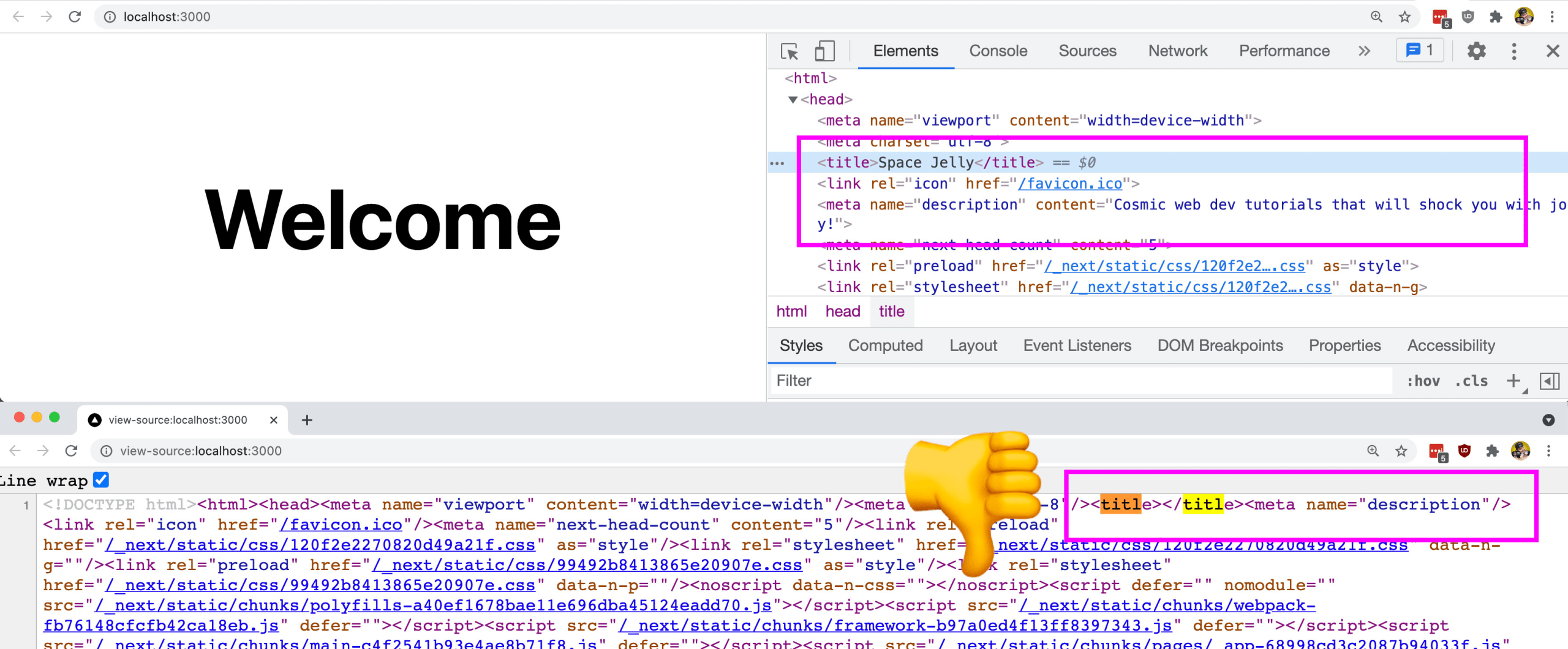Toggle element state with :hov
This screenshot has height=649, width=1568.
(1423, 380)
